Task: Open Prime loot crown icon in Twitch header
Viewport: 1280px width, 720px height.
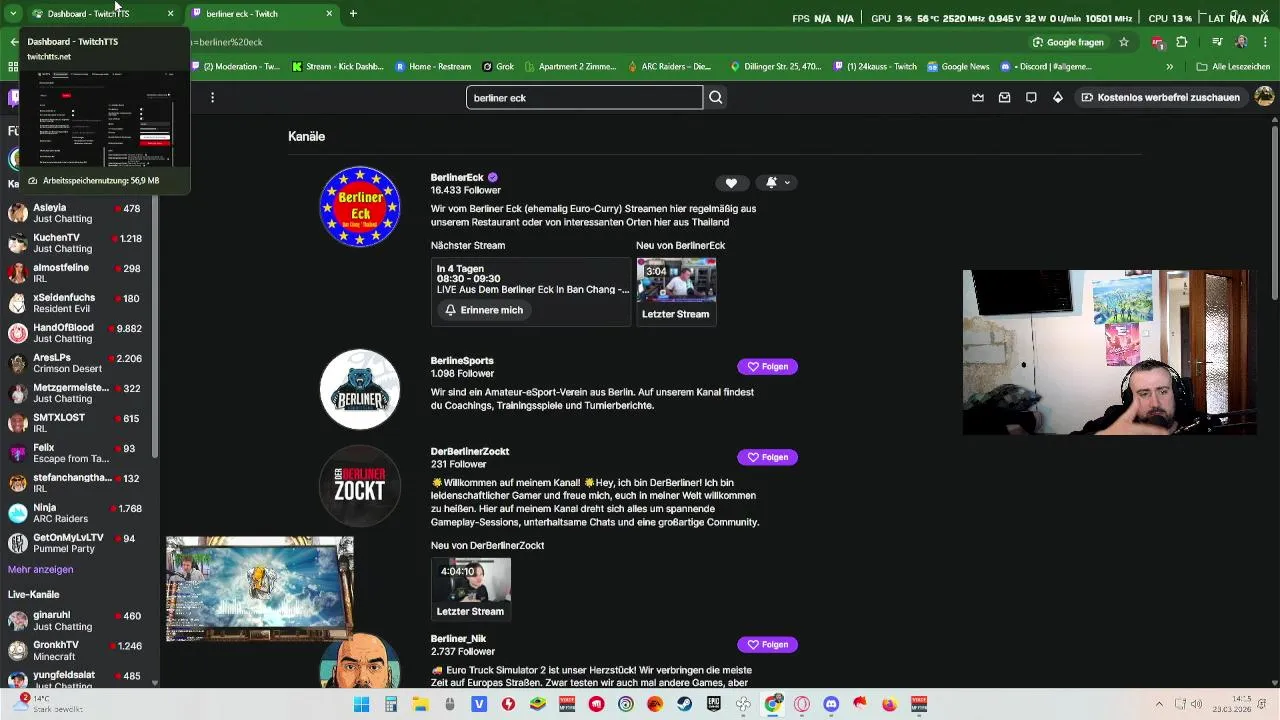Action: coord(978,97)
